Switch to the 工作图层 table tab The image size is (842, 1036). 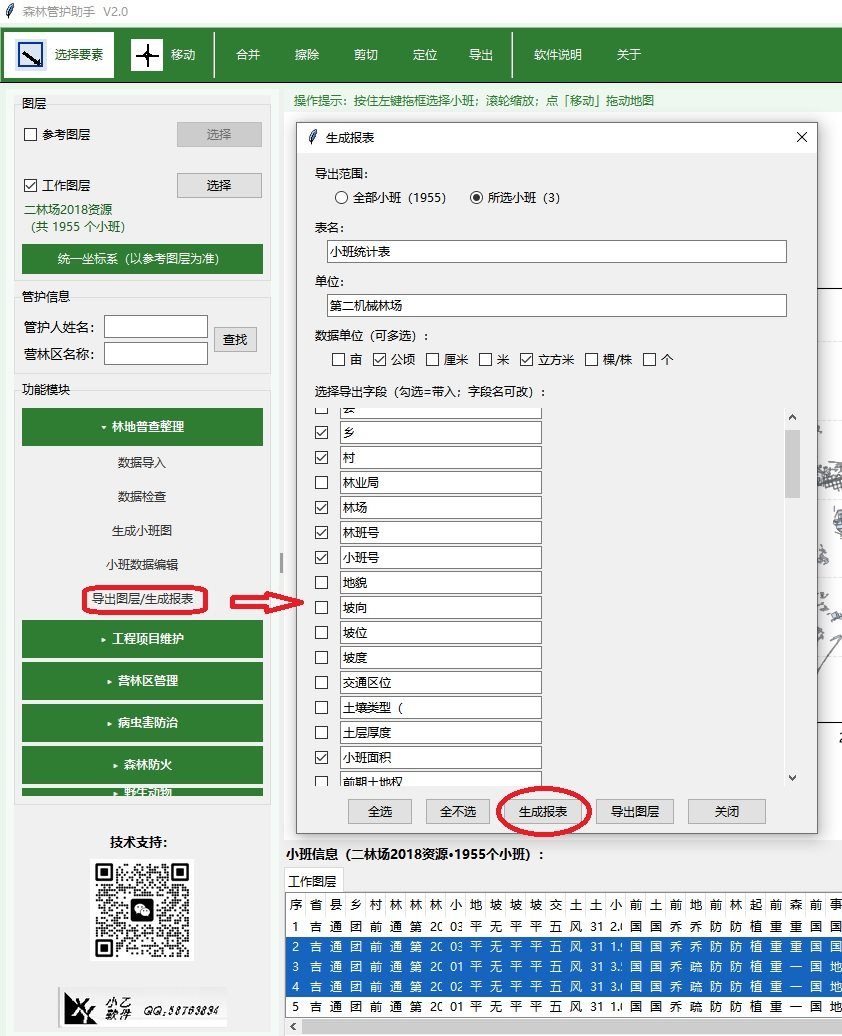pos(313,881)
